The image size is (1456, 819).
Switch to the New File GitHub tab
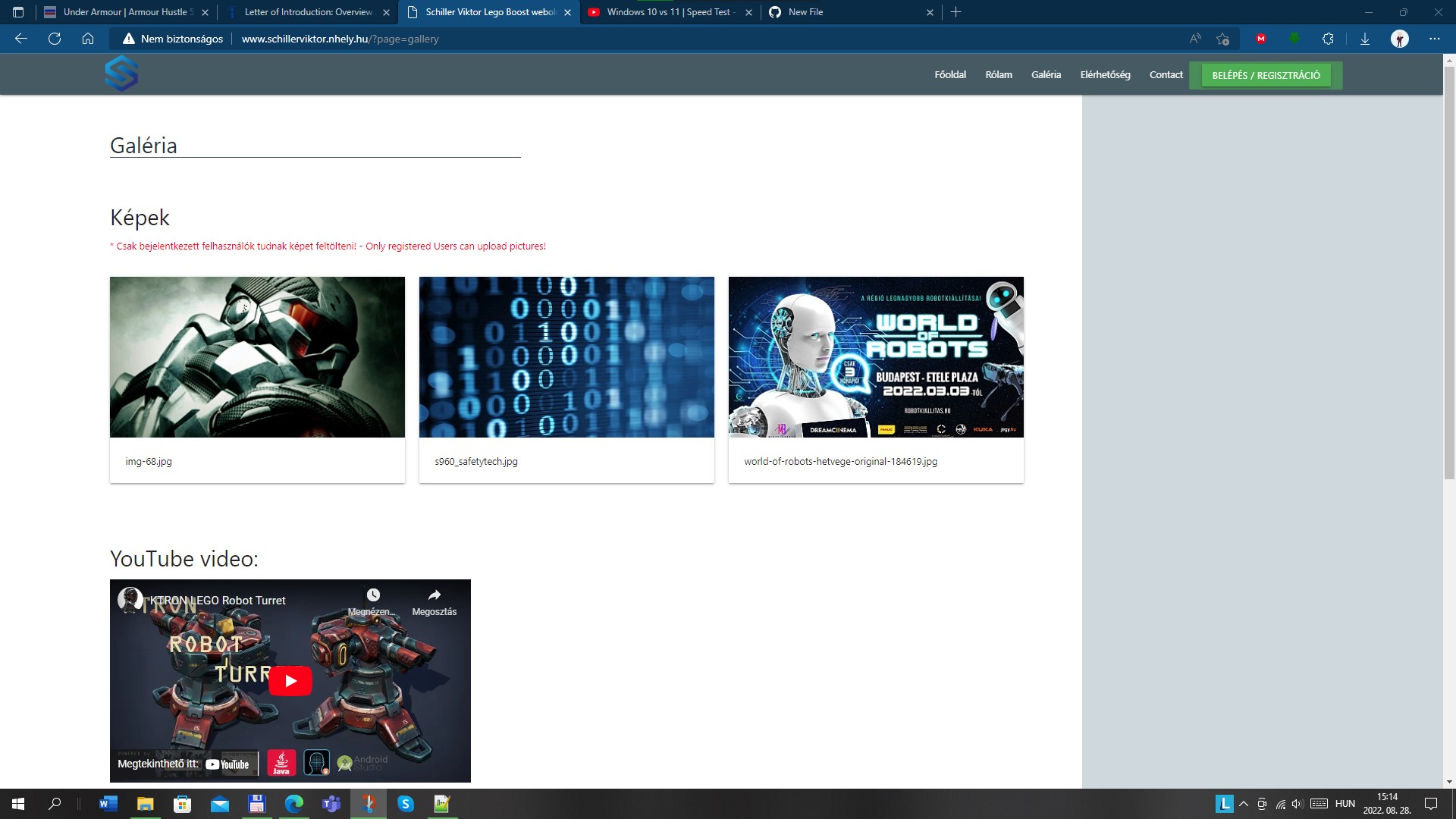tap(805, 12)
